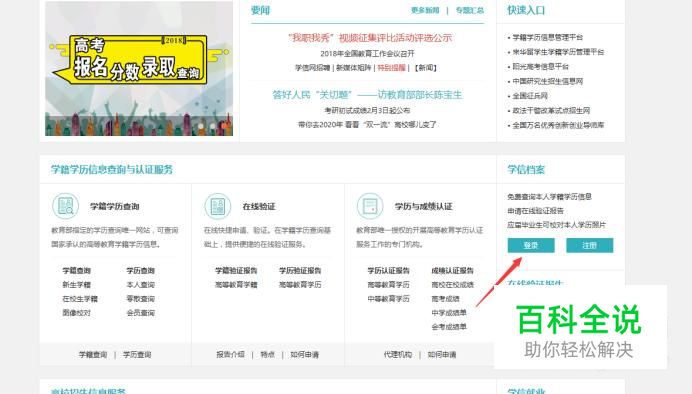The width and height of the screenshot is (692, 394).
Task: Open 2018年全国教育工作会议召开 news item
Action: pos(367,53)
